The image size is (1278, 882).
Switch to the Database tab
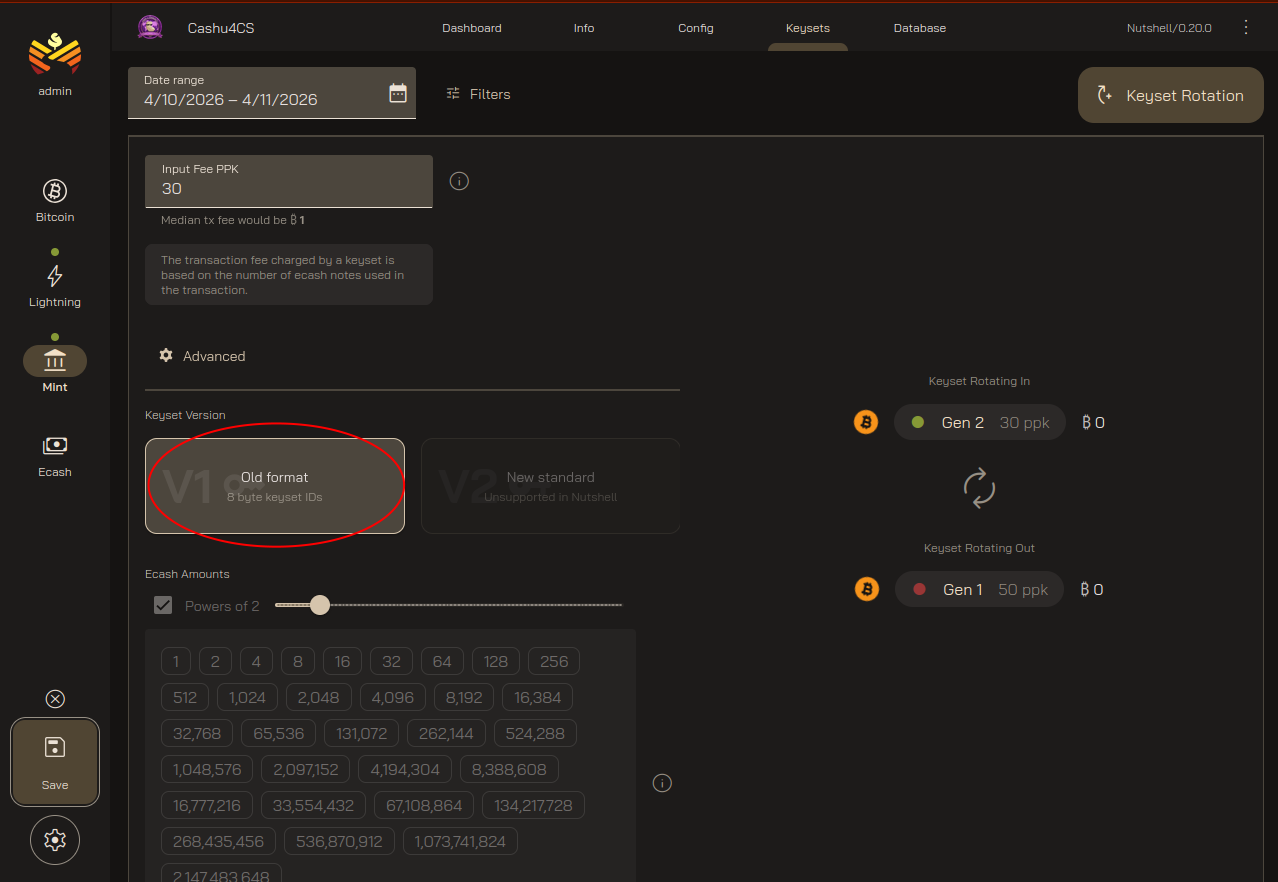point(919,28)
